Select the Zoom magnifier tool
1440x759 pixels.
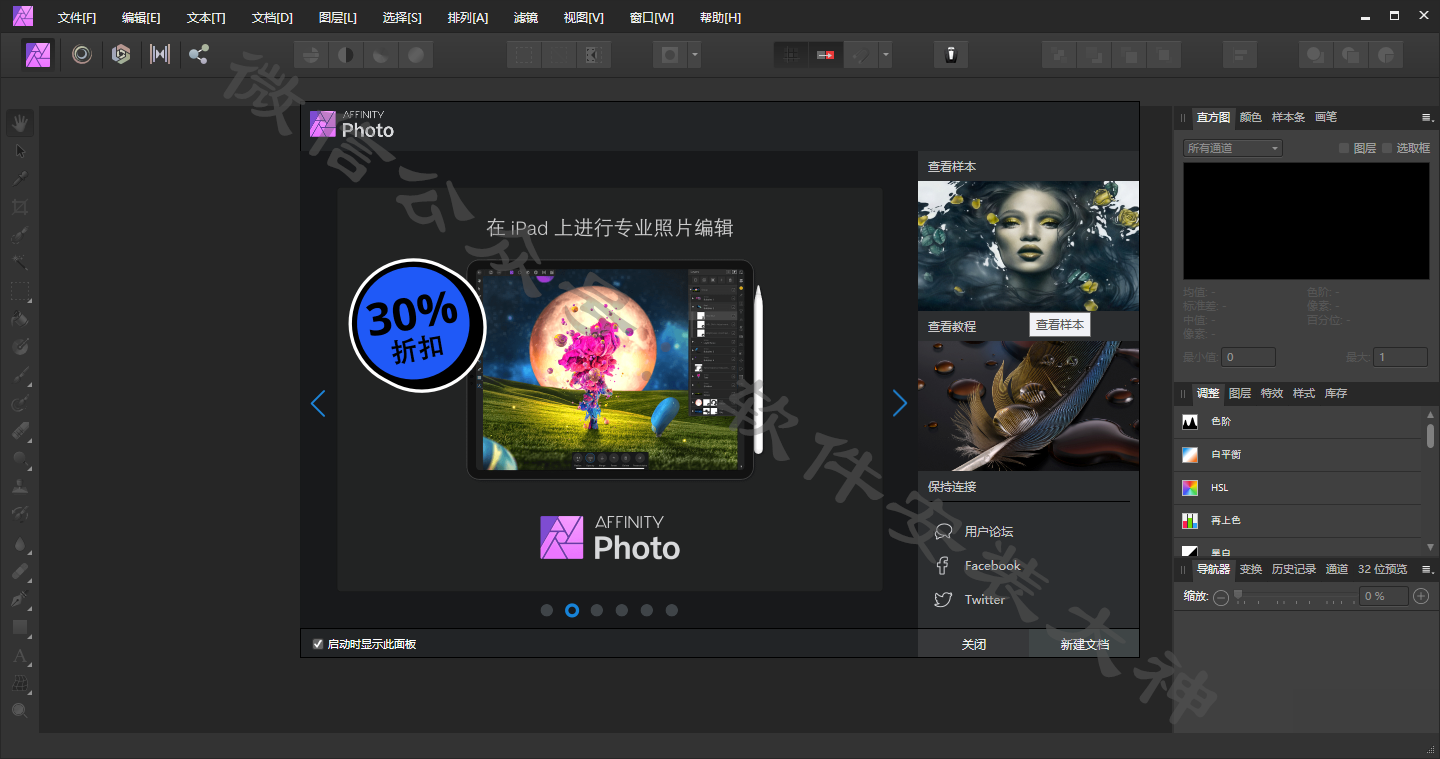click(20, 711)
